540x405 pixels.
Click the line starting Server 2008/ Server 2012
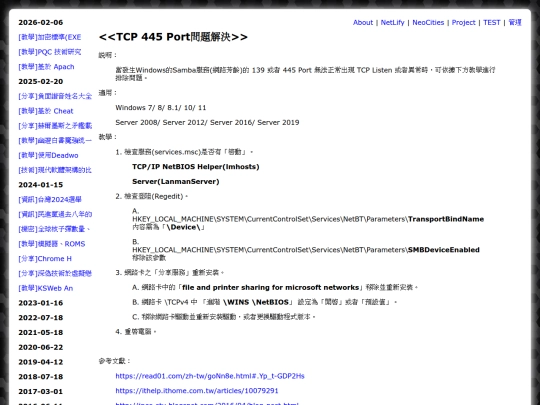[207, 123]
